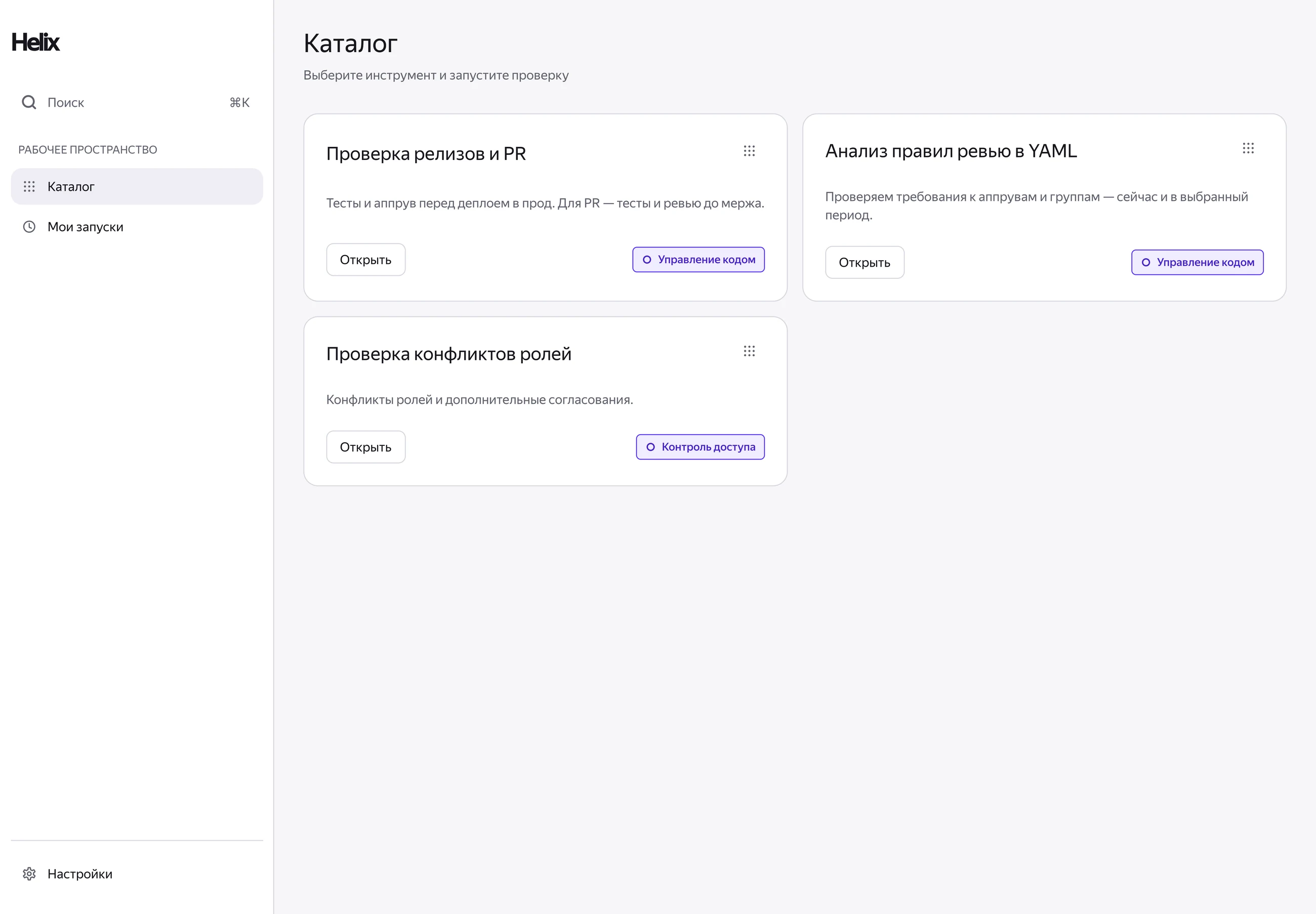Click the РАБОЧЕЕ ПРОСТРАНСТВО section label
The height and width of the screenshot is (914, 1316).
[x=88, y=150]
